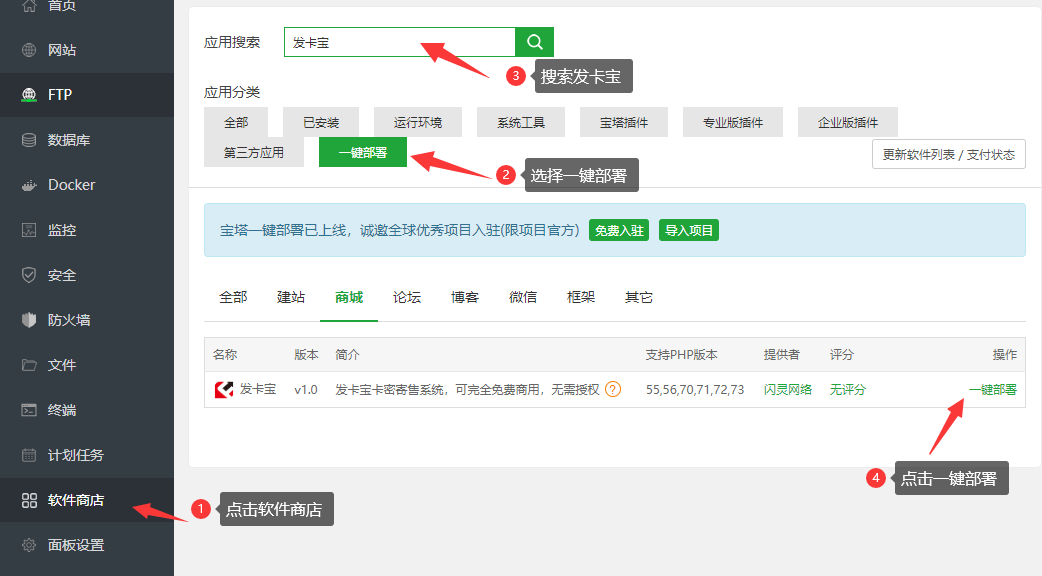Click the 无评分 rating link

pyautogui.click(x=847, y=389)
